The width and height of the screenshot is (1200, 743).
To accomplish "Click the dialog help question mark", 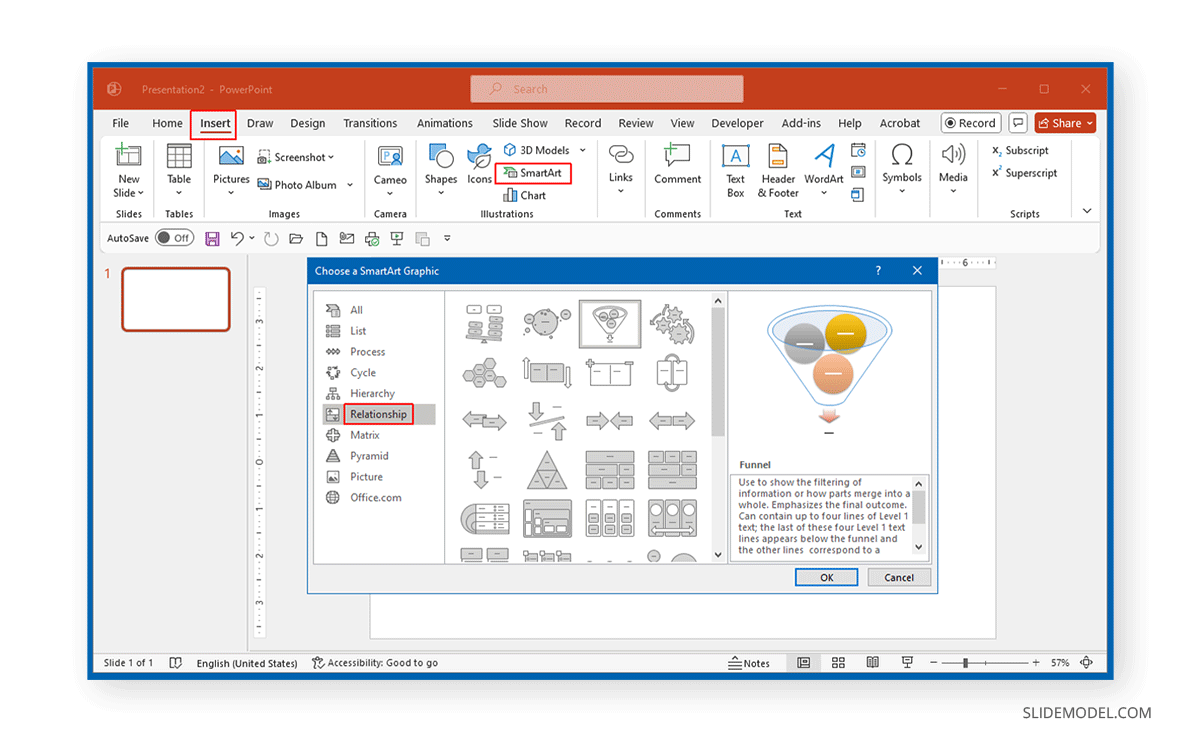I will (878, 271).
